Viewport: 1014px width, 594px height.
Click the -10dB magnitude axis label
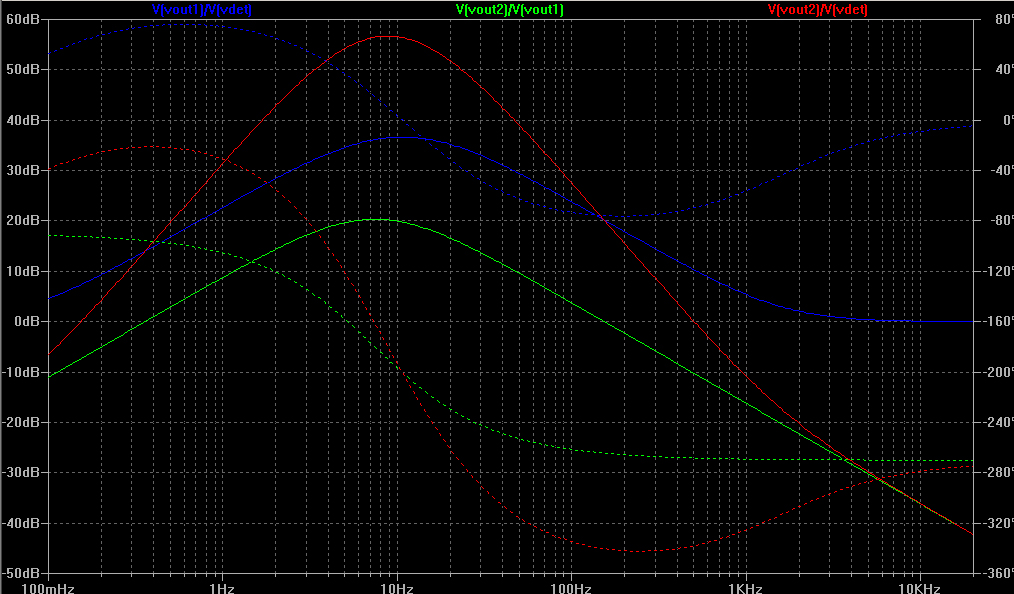(x=21, y=372)
